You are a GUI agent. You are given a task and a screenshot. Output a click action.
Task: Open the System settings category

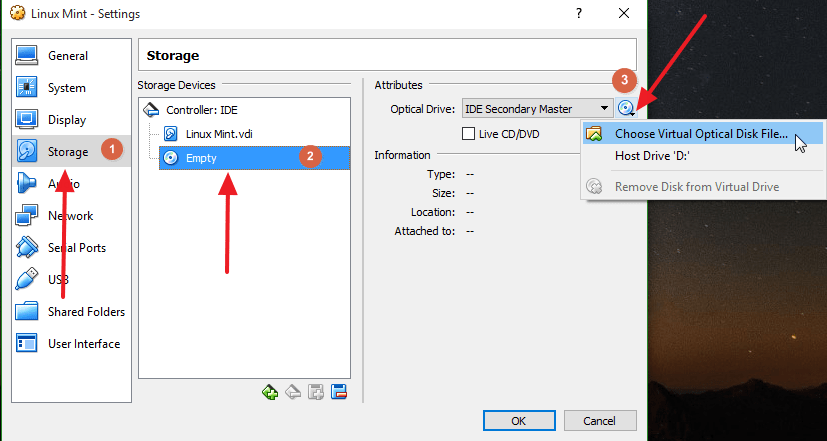tap(71, 88)
